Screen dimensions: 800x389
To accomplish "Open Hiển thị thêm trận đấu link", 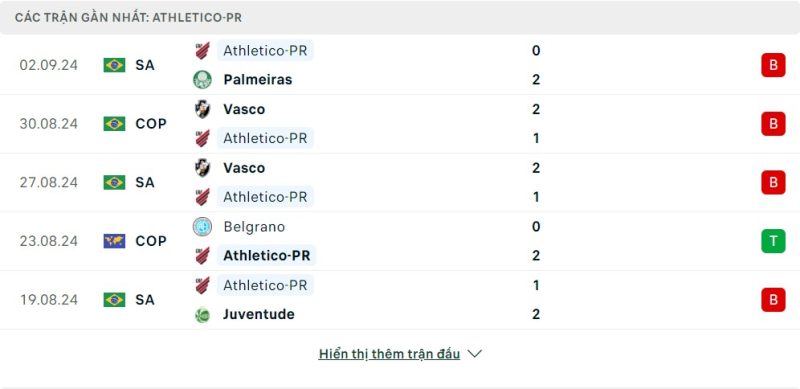I will 389,354.
